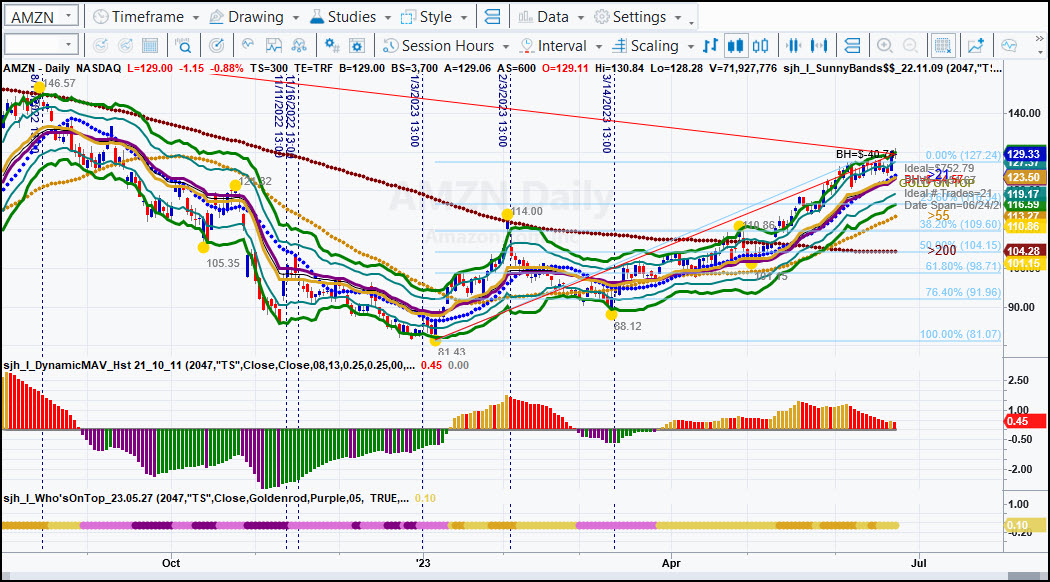Decrease bar spacing
Viewport: 1050px width, 582px height.
794,46
